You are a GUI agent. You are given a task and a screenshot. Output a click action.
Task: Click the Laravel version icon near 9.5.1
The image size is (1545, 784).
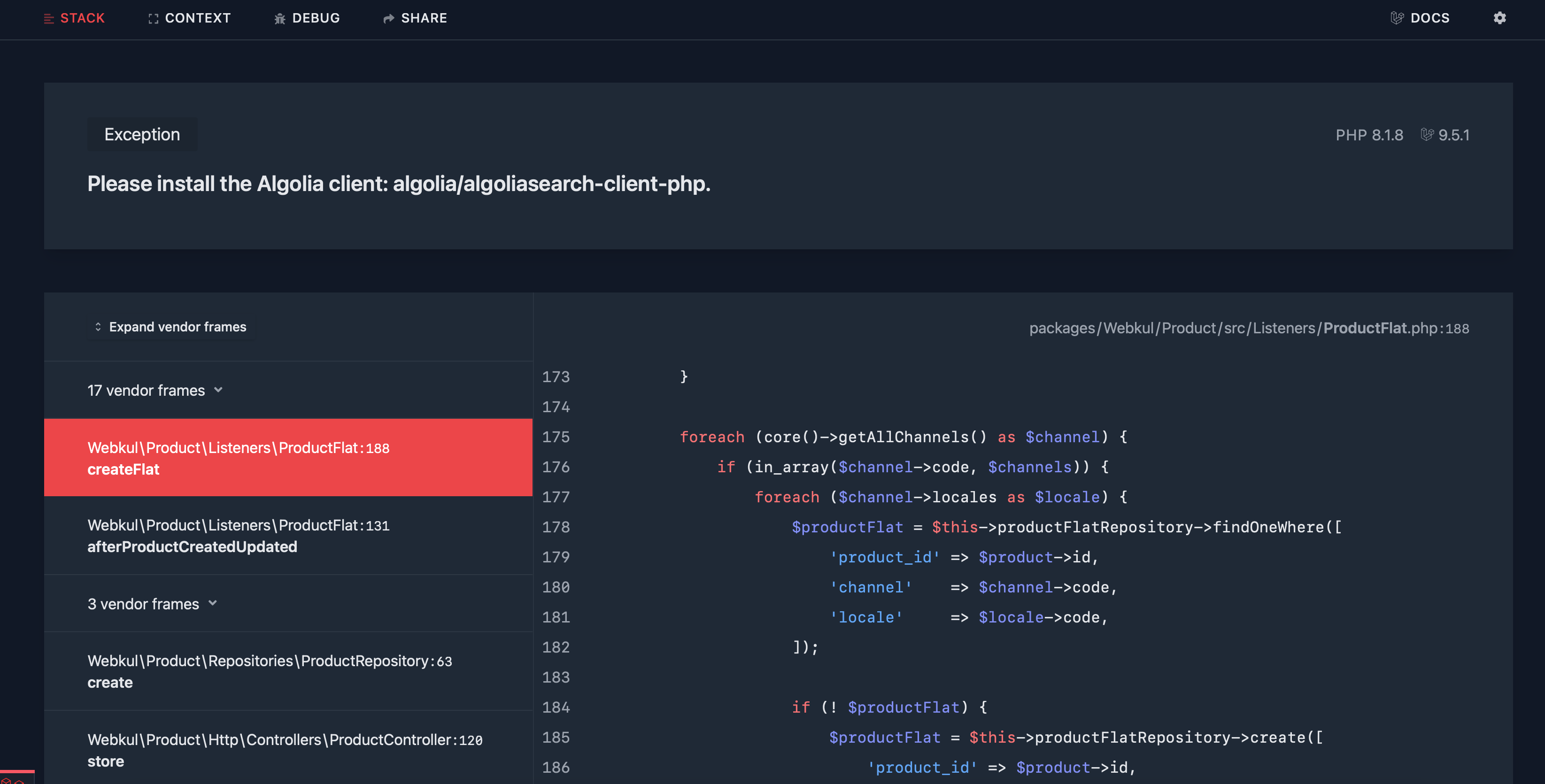1427,134
